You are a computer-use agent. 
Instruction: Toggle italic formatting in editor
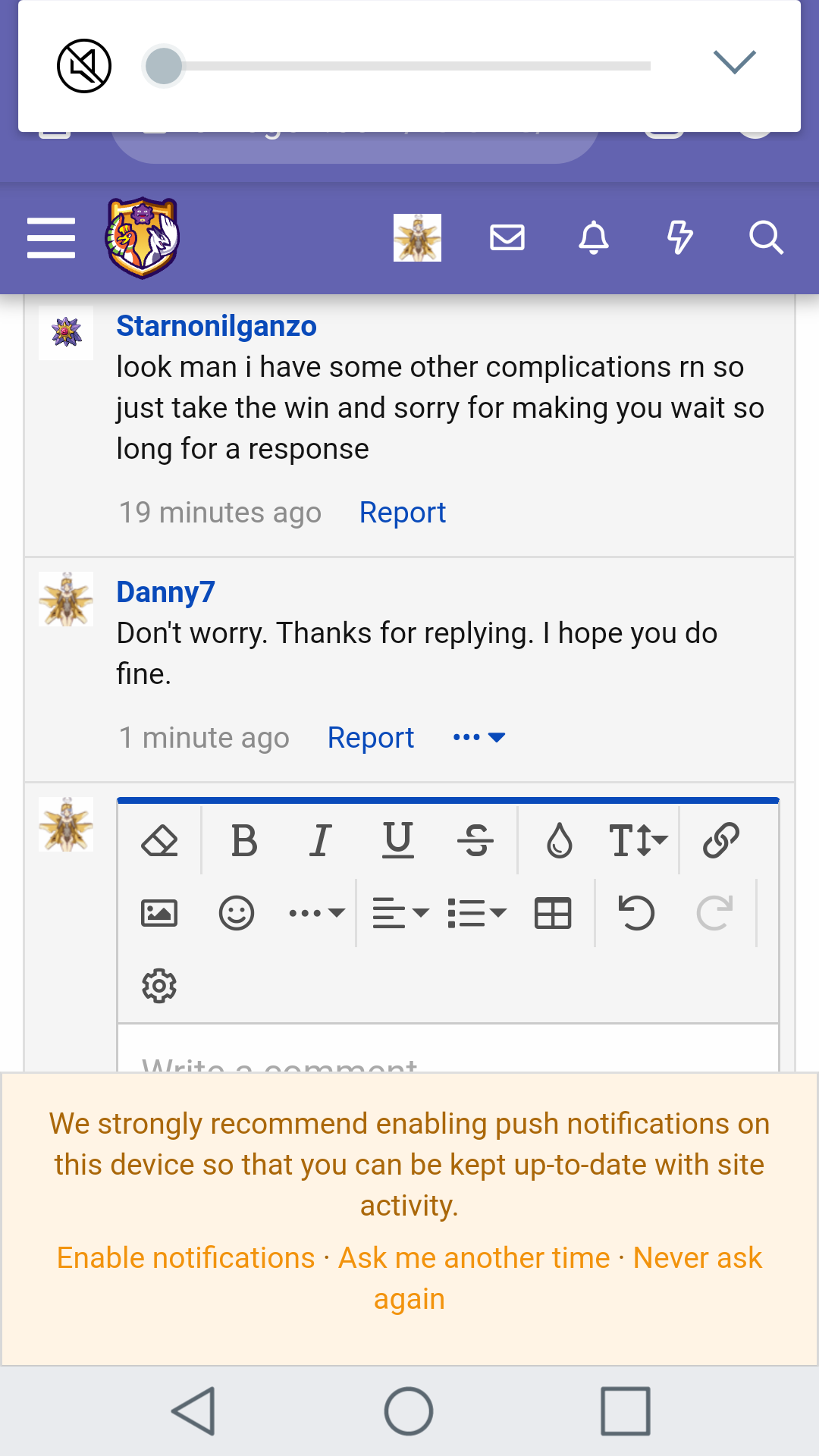coord(321,840)
